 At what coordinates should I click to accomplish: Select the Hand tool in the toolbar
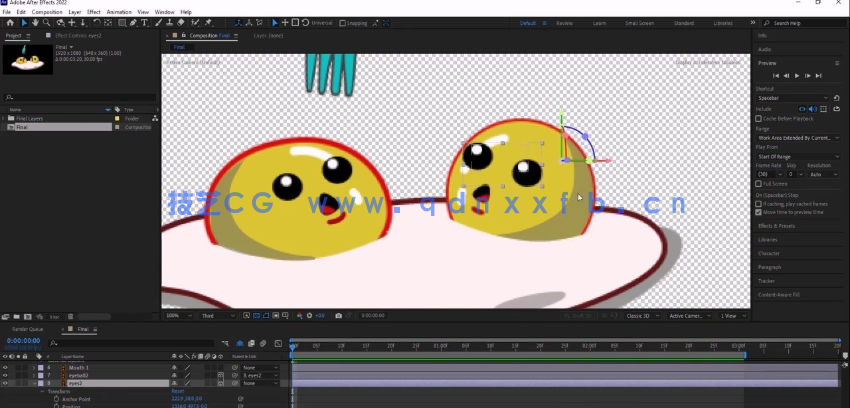[x=36, y=22]
